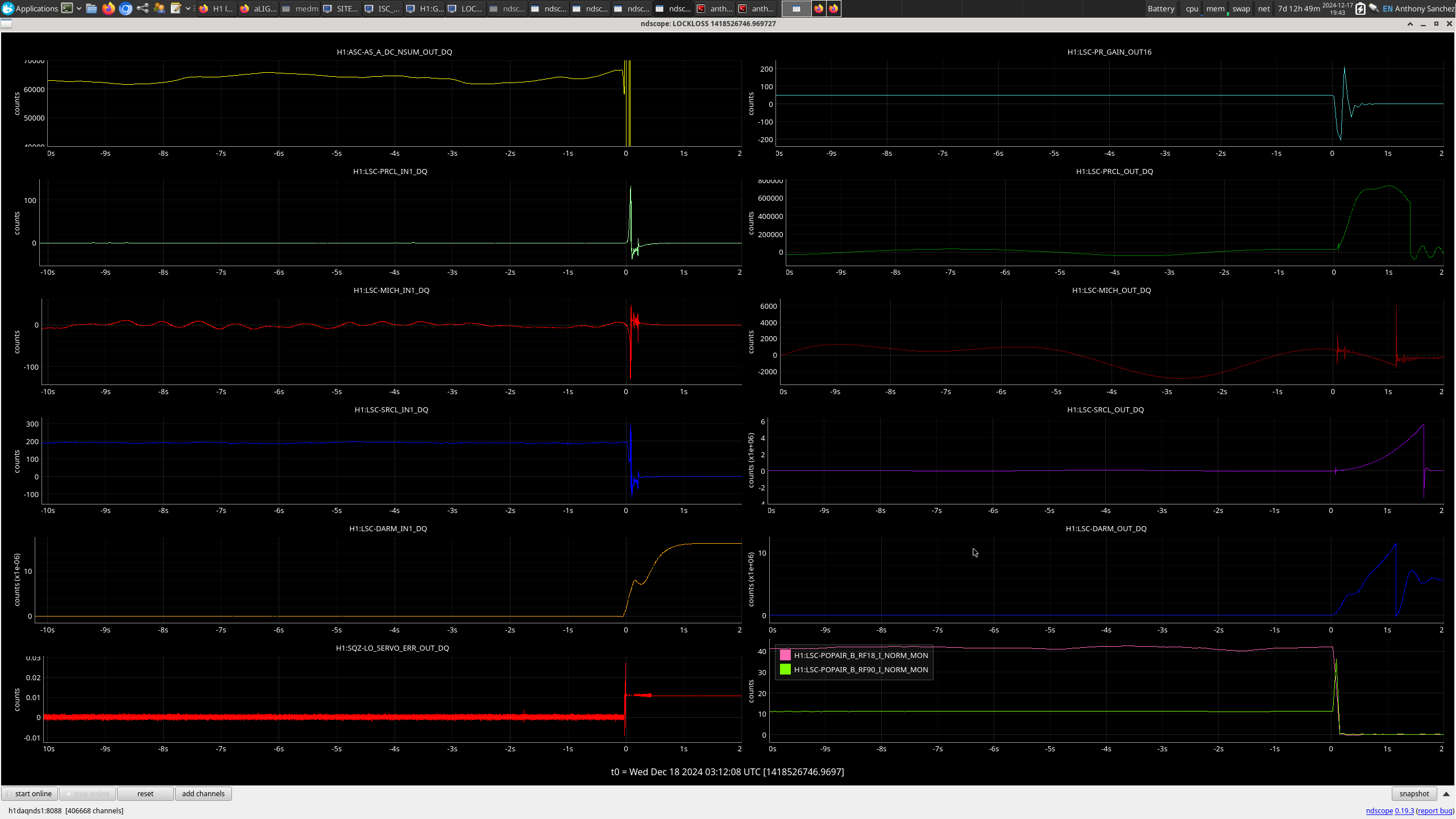
Task: Launch Firefox from the panel launcher
Action: [109, 9]
